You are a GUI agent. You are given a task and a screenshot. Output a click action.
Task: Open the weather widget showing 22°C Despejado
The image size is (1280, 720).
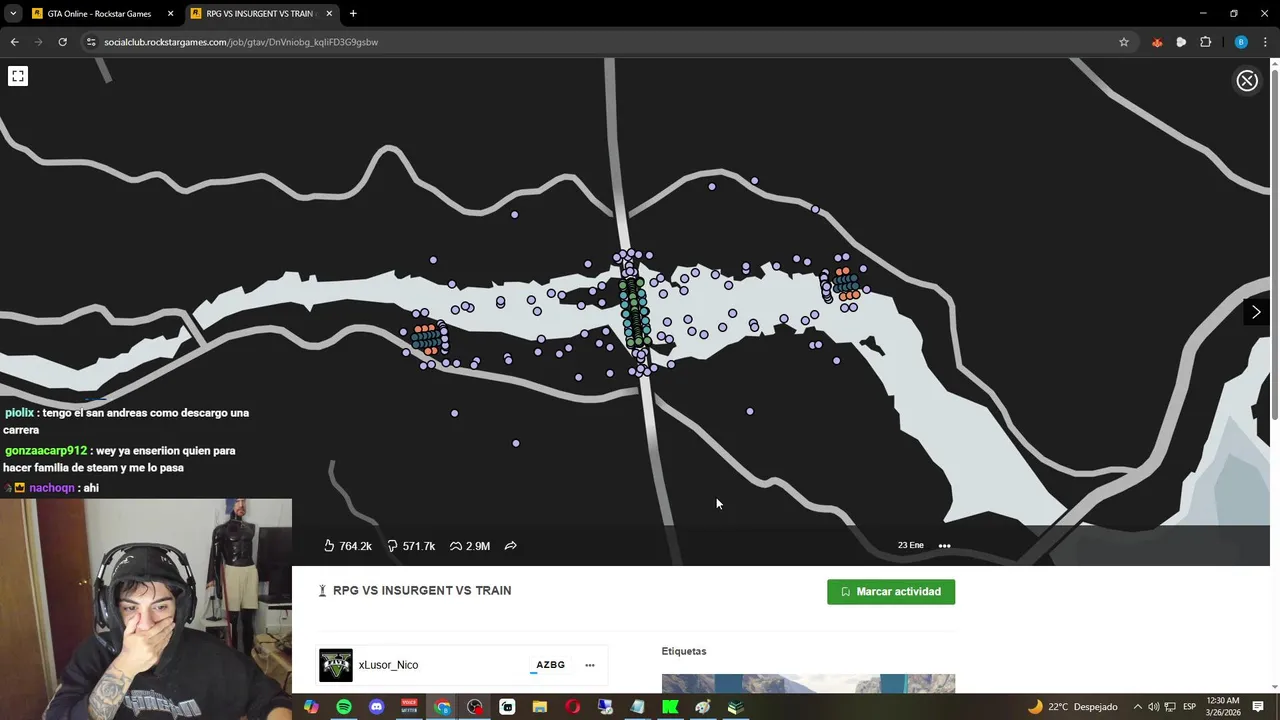pos(1073,707)
